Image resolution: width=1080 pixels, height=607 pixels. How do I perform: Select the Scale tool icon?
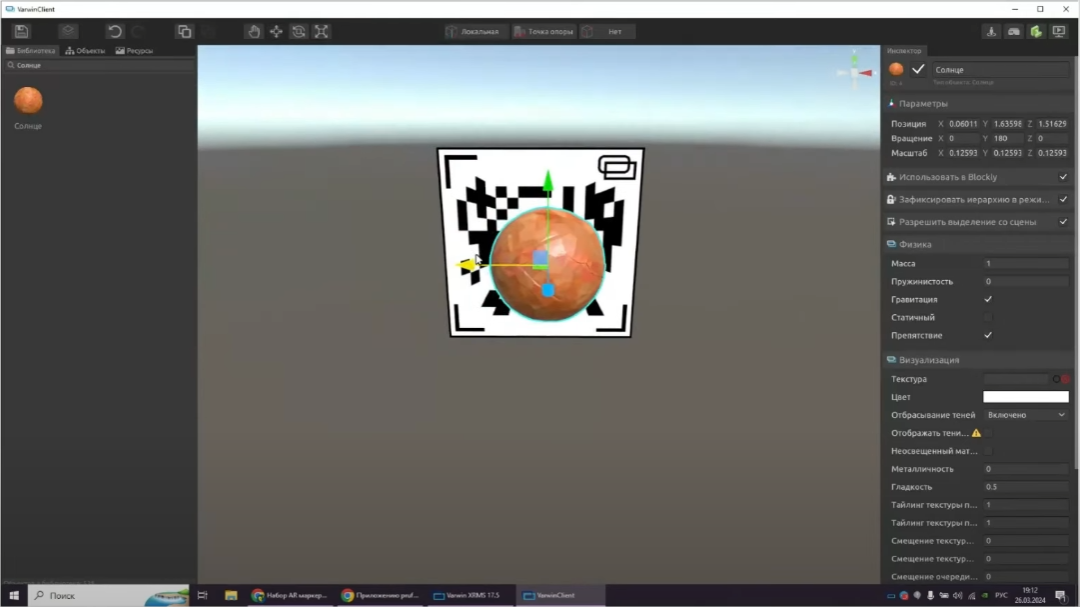tap(321, 32)
